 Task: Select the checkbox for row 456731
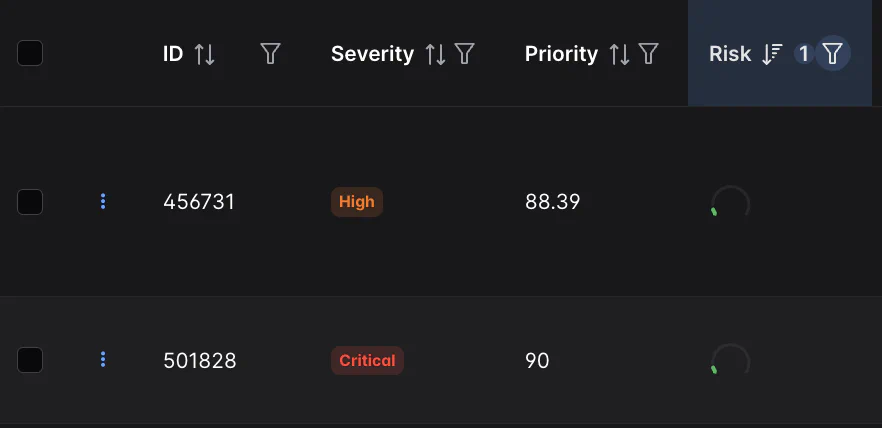click(30, 202)
